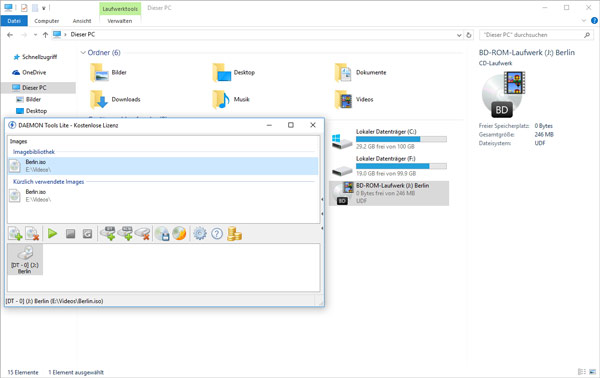600x378 pixels.
Task: Open the Computer ribbon tab
Action: 47,21
